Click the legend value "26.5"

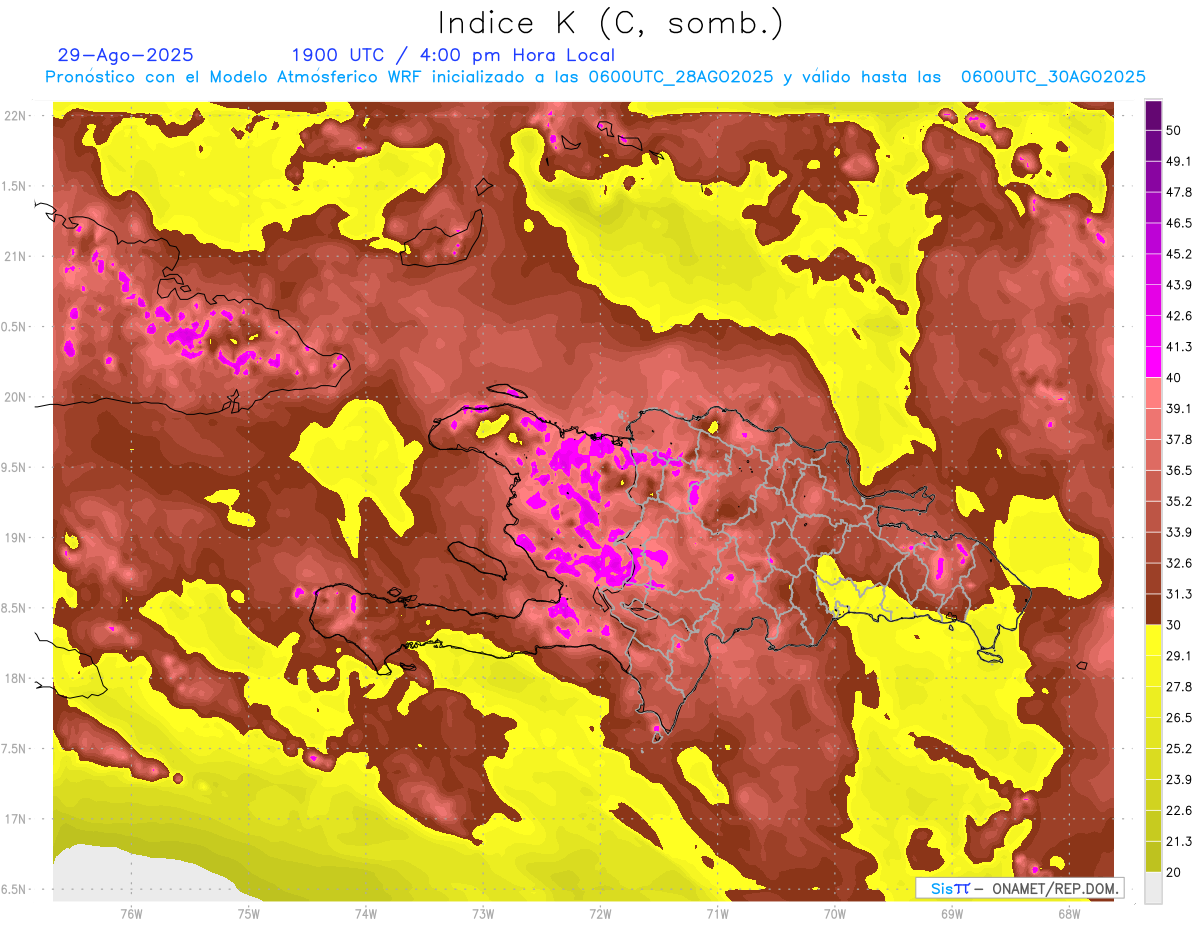(x=1178, y=718)
